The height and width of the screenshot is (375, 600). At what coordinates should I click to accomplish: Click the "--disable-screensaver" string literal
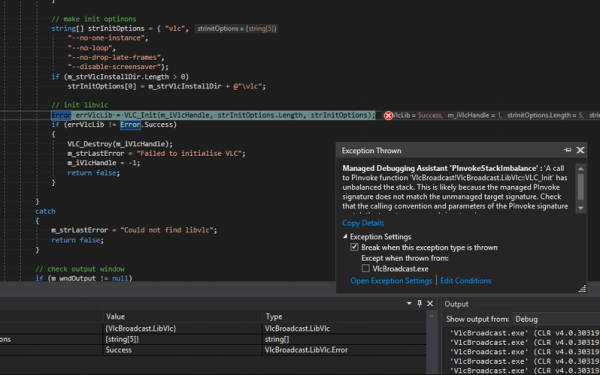pyautogui.click(x=114, y=67)
